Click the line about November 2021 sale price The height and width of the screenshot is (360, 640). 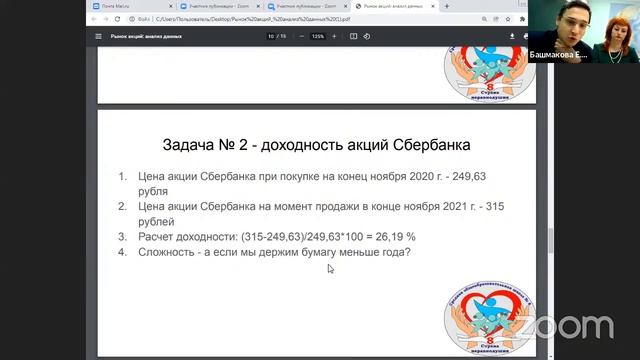[x=321, y=214]
